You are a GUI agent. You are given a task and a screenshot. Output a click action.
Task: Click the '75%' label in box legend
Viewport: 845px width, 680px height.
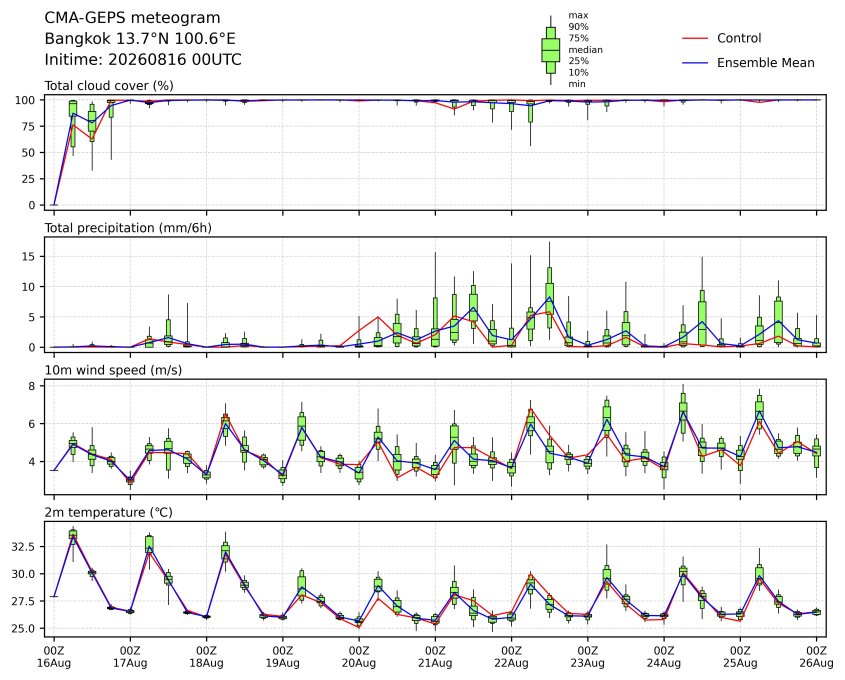(x=578, y=38)
